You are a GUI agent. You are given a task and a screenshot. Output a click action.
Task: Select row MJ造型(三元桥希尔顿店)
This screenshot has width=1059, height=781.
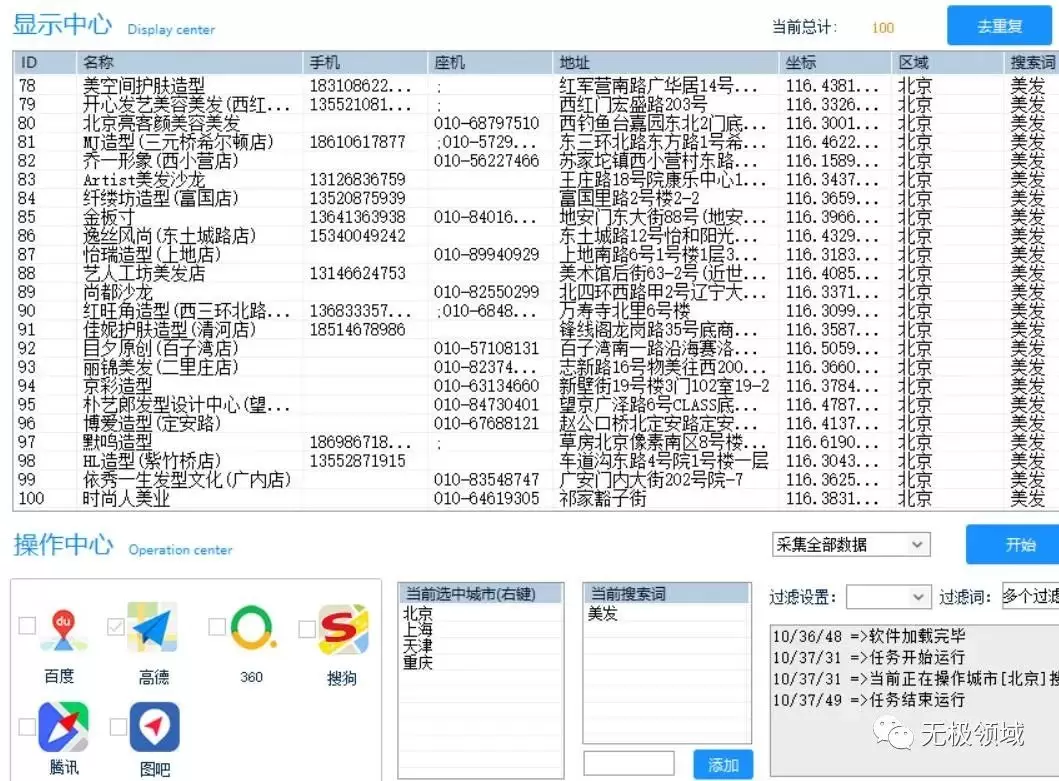[x=536, y=143]
